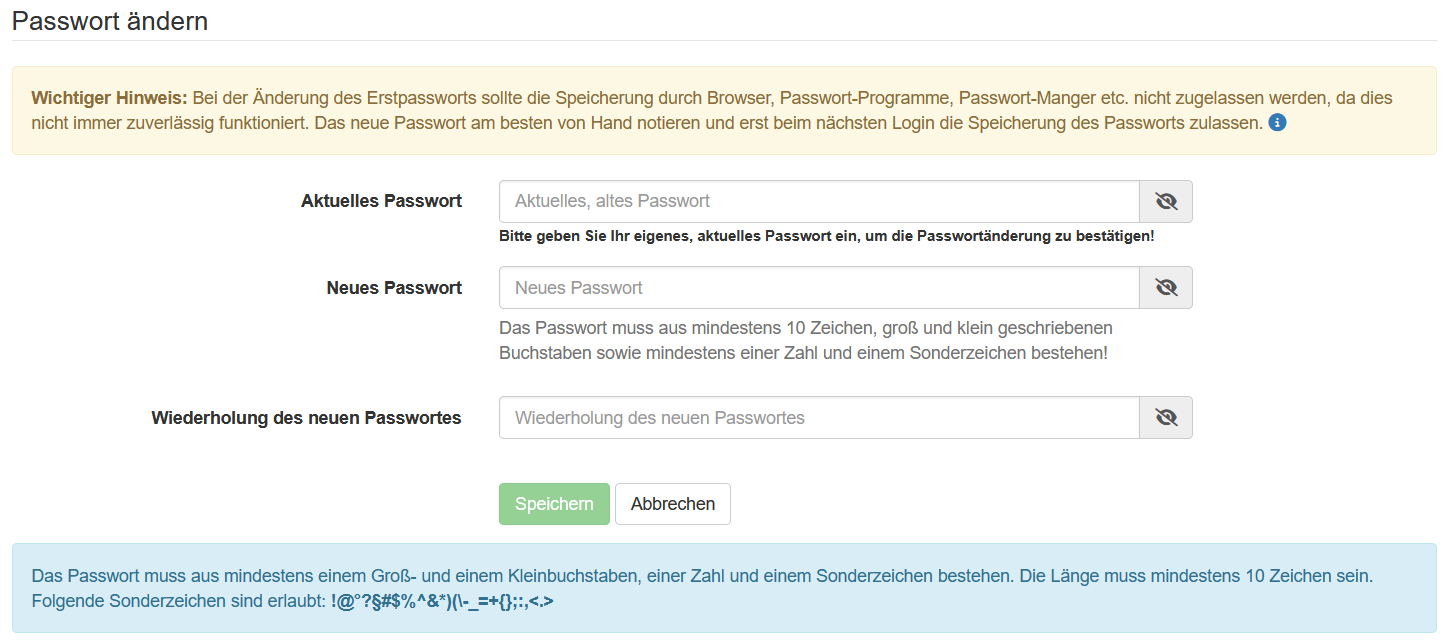Focus the 'Aktuelles, altes Passwort' input field
Image resolution: width=1448 pixels, height=642 pixels.
pyautogui.click(x=819, y=201)
